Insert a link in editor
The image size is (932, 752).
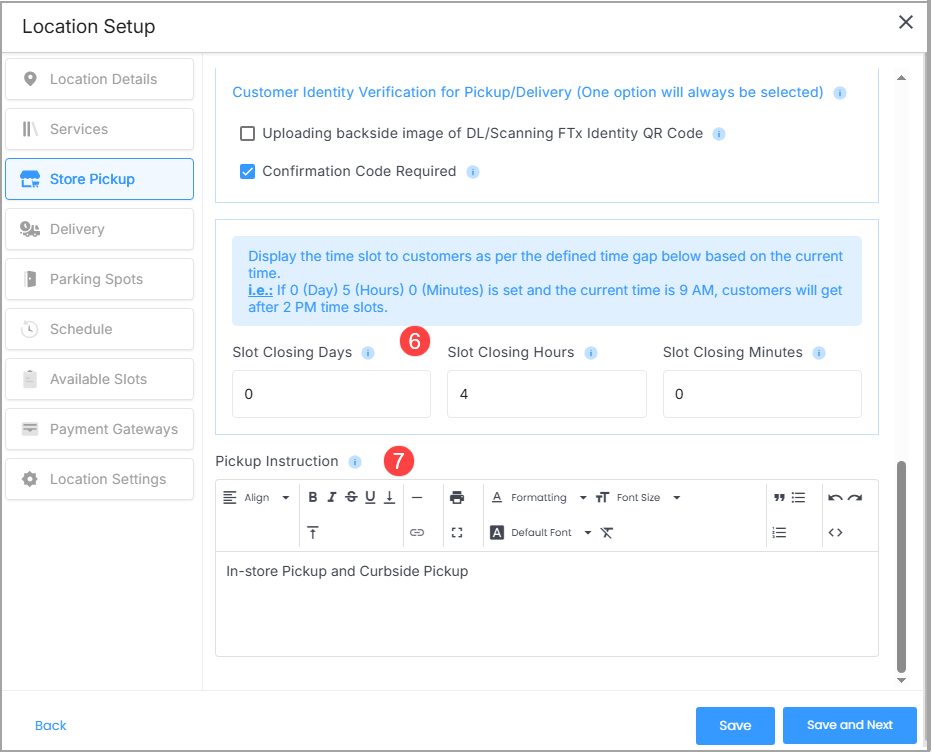[x=417, y=533]
